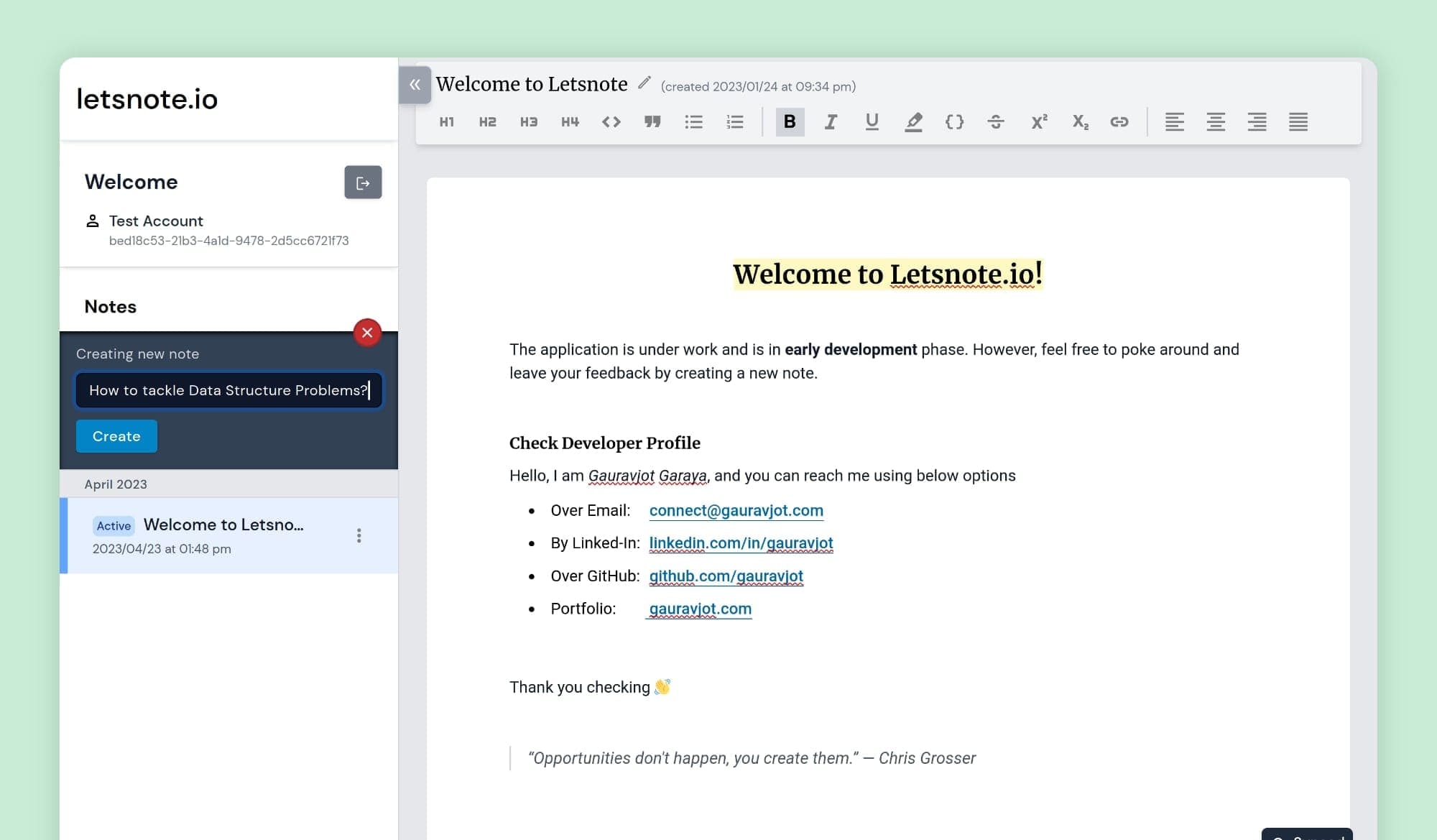Click the H3 heading button
This screenshot has height=840, width=1437.
(x=528, y=121)
